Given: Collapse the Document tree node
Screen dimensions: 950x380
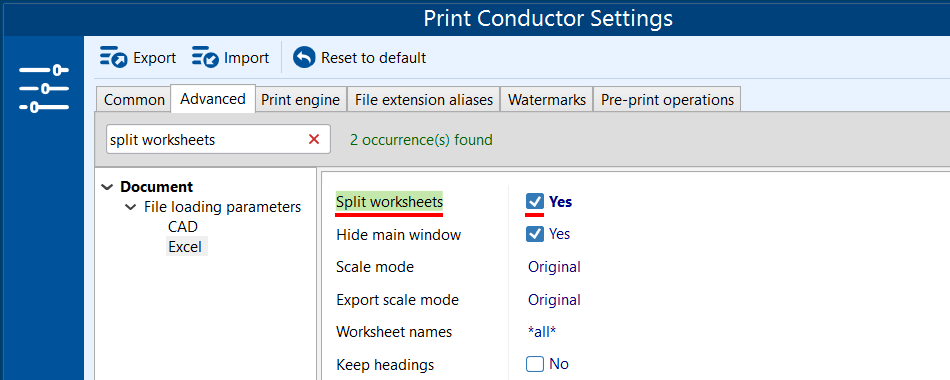Looking at the screenshot, I should pos(107,187).
